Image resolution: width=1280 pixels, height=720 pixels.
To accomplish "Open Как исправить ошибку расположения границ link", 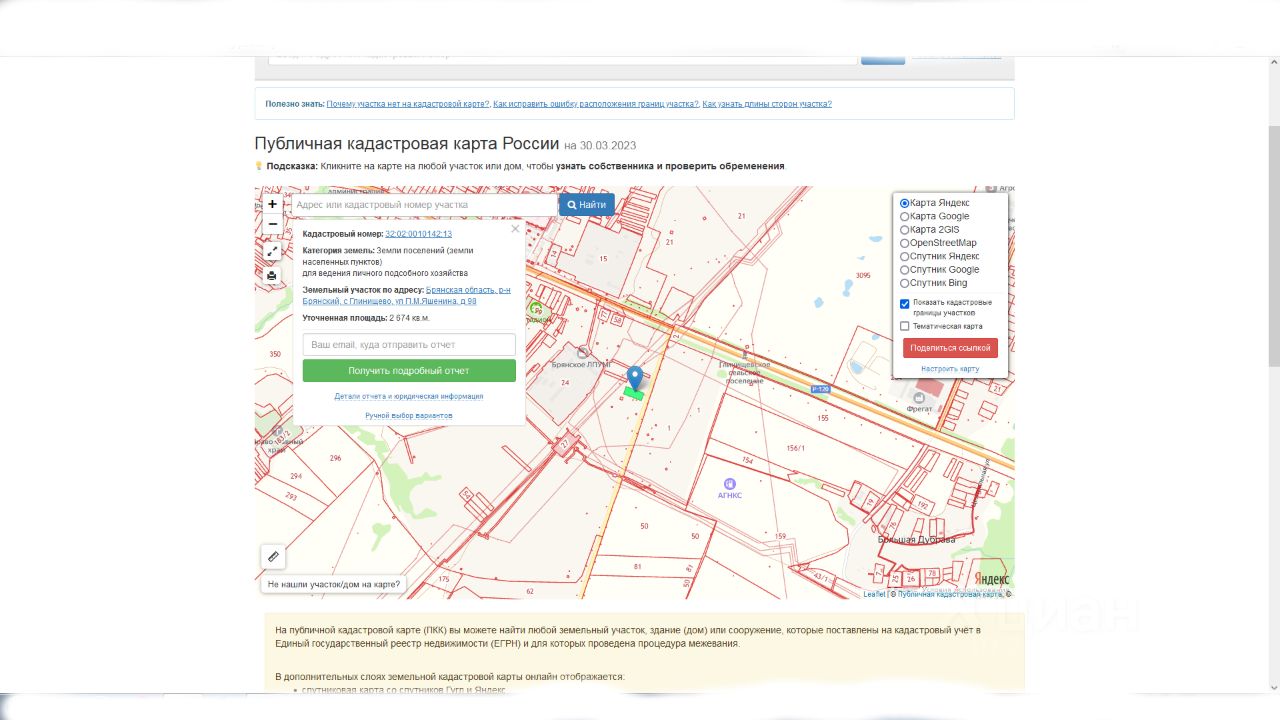I will (596, 104).
